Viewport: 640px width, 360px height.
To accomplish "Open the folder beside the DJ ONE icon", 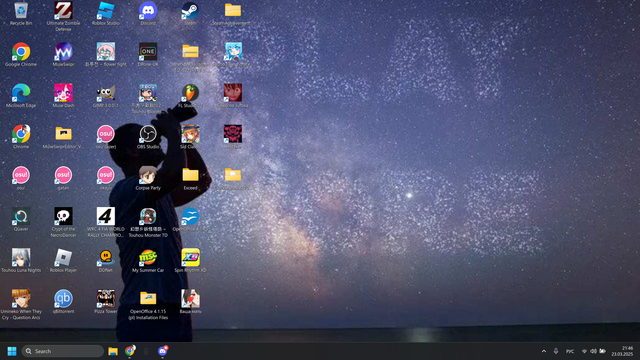I will [190, 57].
